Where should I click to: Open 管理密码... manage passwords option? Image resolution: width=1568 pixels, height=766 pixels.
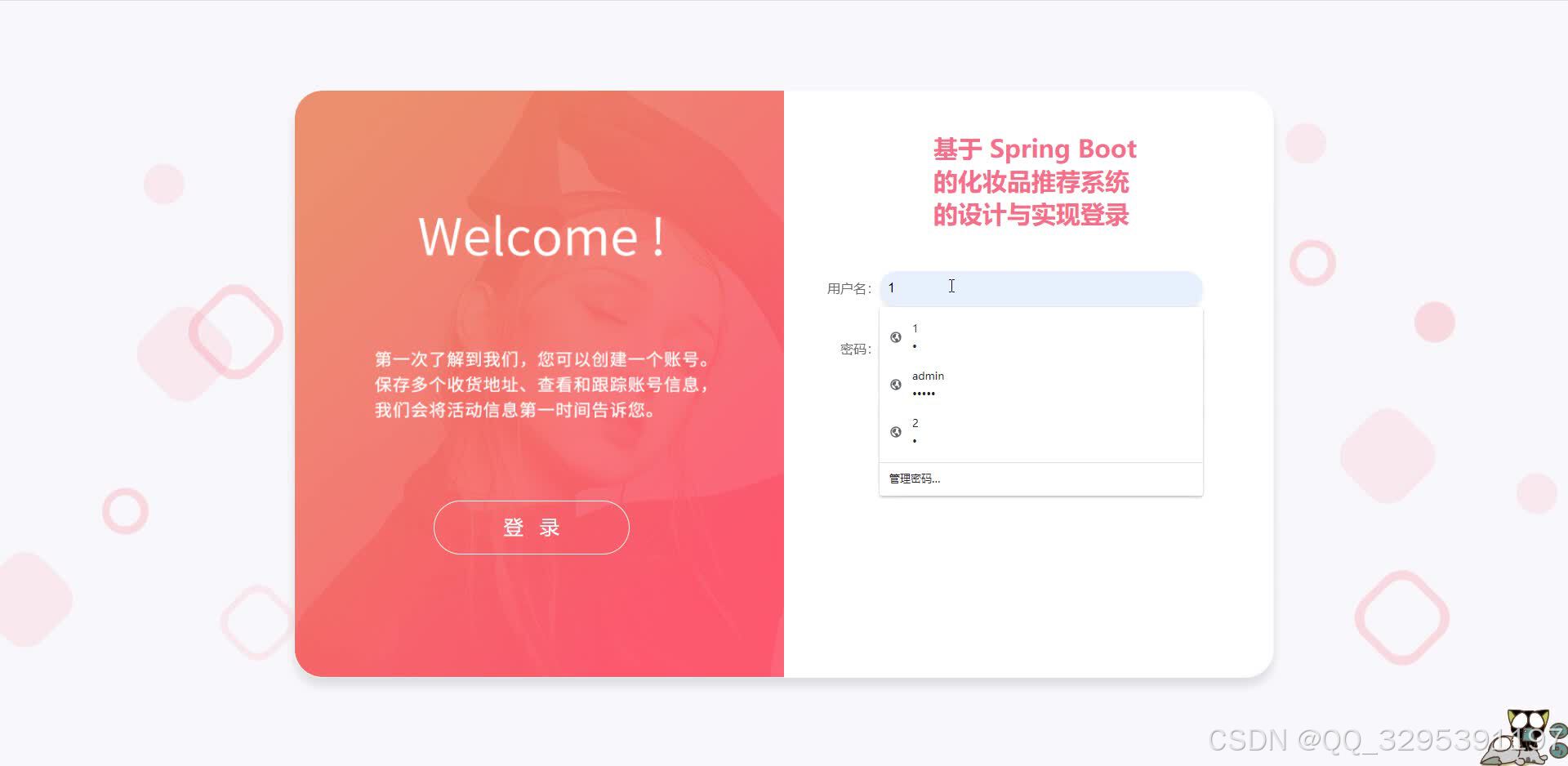point(1040,479)
